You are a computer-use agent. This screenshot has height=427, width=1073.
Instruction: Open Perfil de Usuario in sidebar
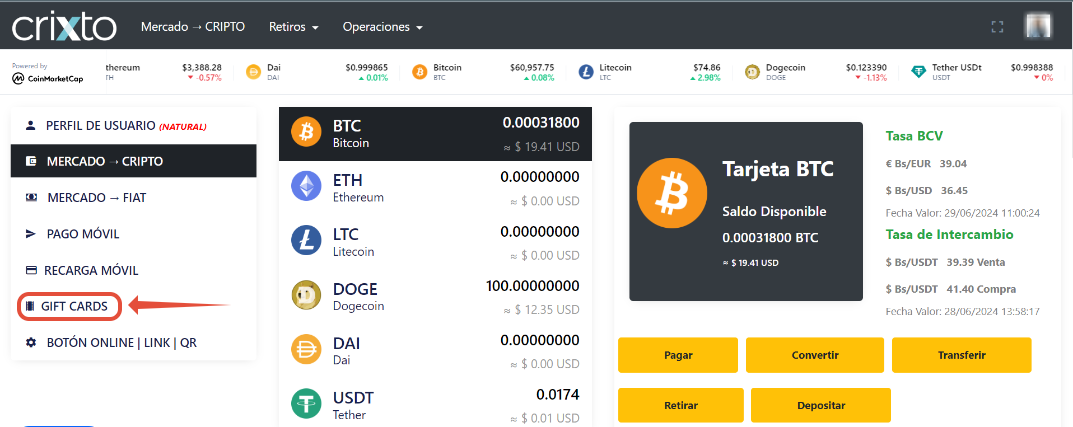[x=133, y=126]
